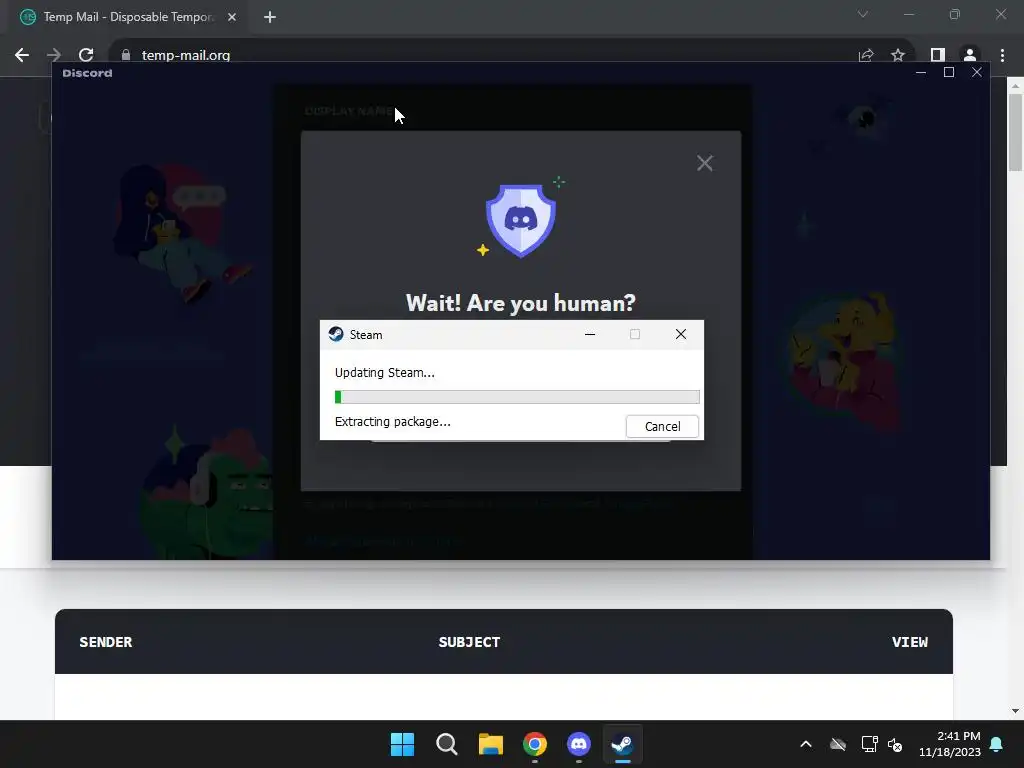The width and height of the screenshot is (1024, 768).
Task: Open the Windows Start menu
Action: coord(402,744)
